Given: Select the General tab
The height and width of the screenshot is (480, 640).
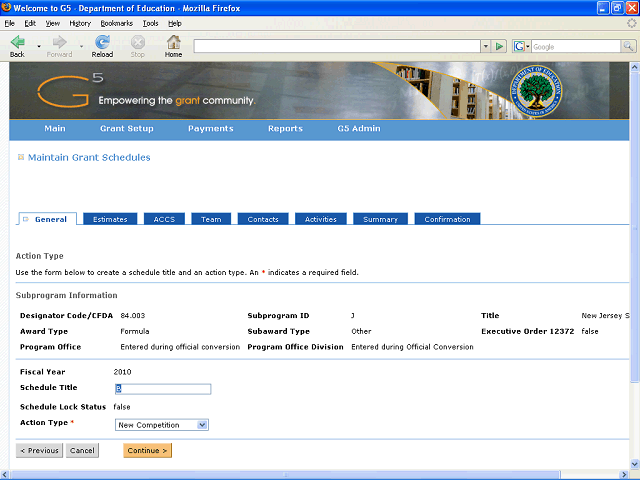Looking at the screenshot, I should point(47,219).
